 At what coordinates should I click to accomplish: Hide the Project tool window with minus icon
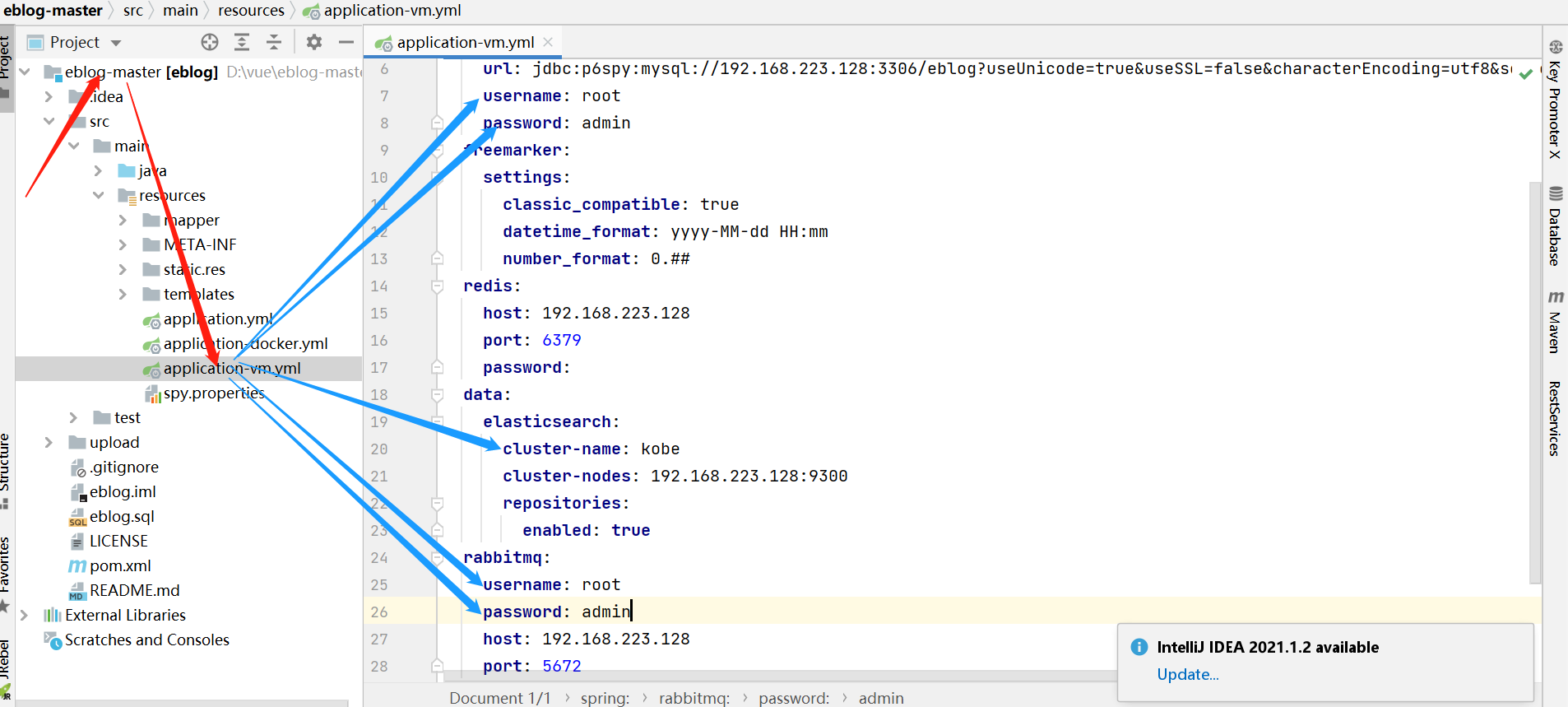346,42
